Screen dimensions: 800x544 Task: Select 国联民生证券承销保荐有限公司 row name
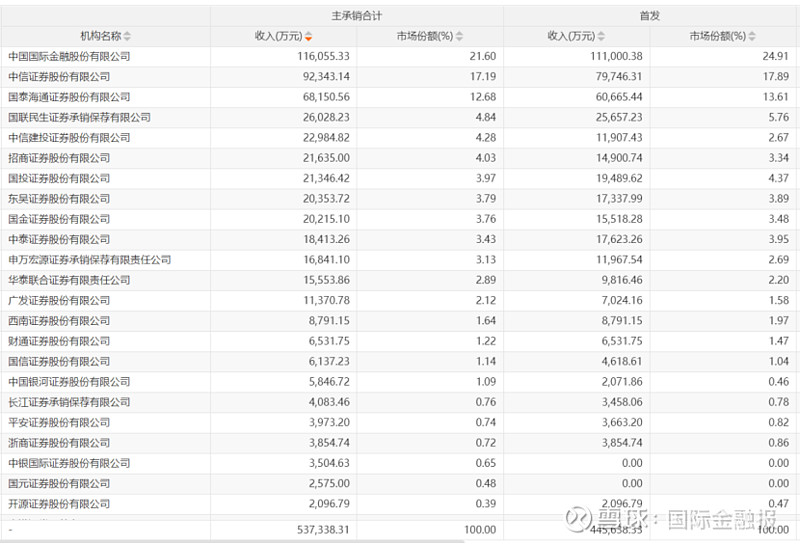pyautogui.click(x=79, y=117)
